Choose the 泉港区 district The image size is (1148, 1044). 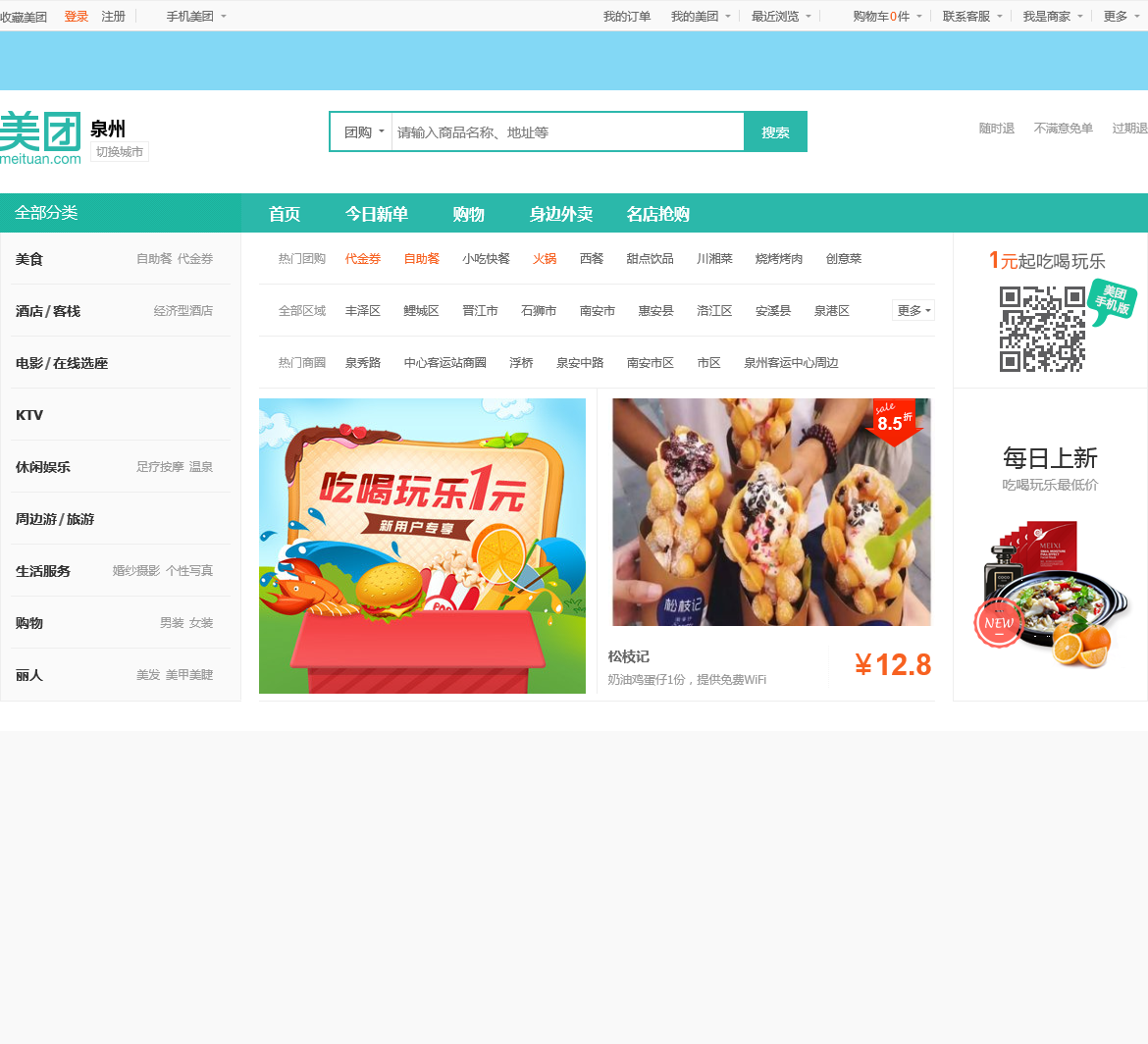tap(832, 311)
